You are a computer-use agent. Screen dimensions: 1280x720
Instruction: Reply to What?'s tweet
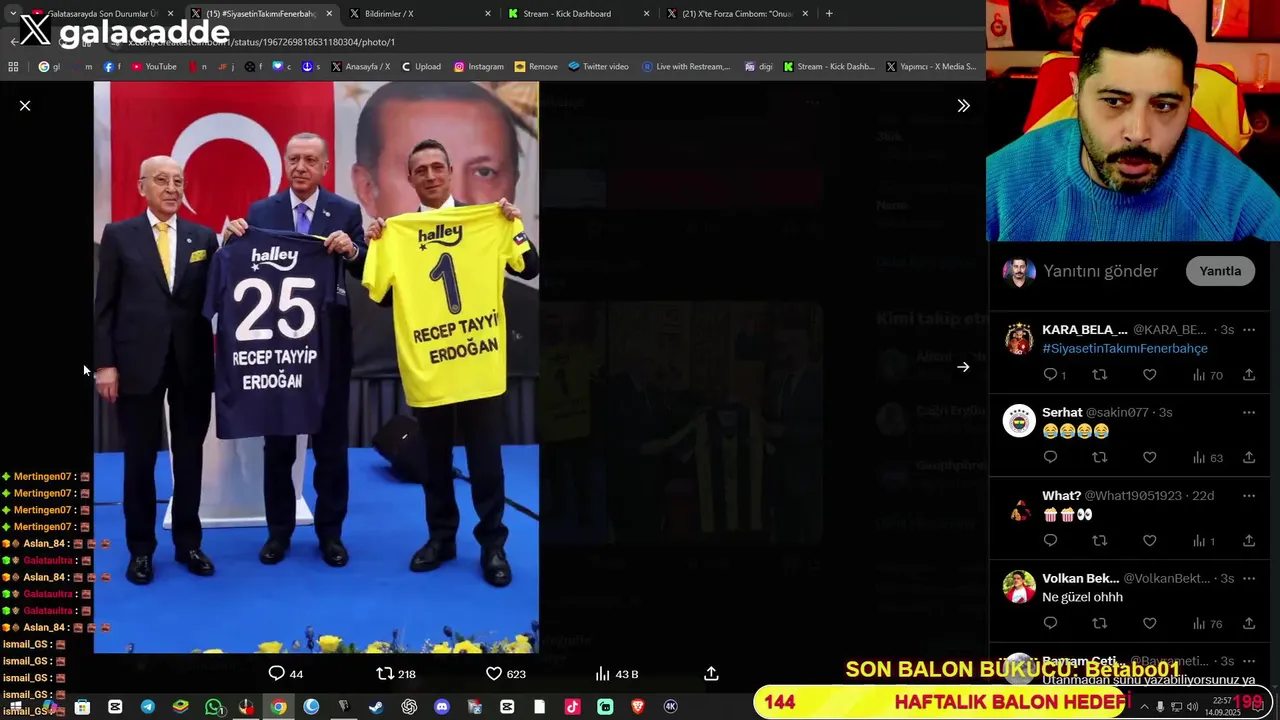[1050, 541]
